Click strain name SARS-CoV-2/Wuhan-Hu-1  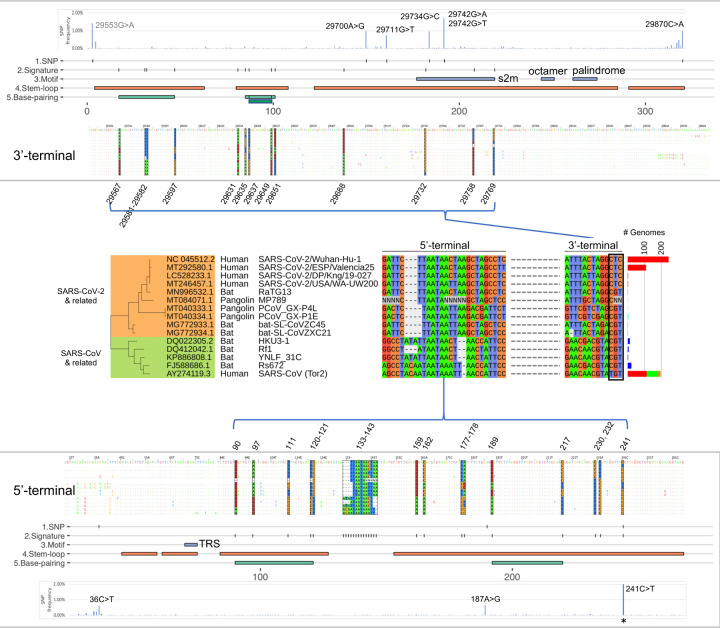tap(310, 259)
